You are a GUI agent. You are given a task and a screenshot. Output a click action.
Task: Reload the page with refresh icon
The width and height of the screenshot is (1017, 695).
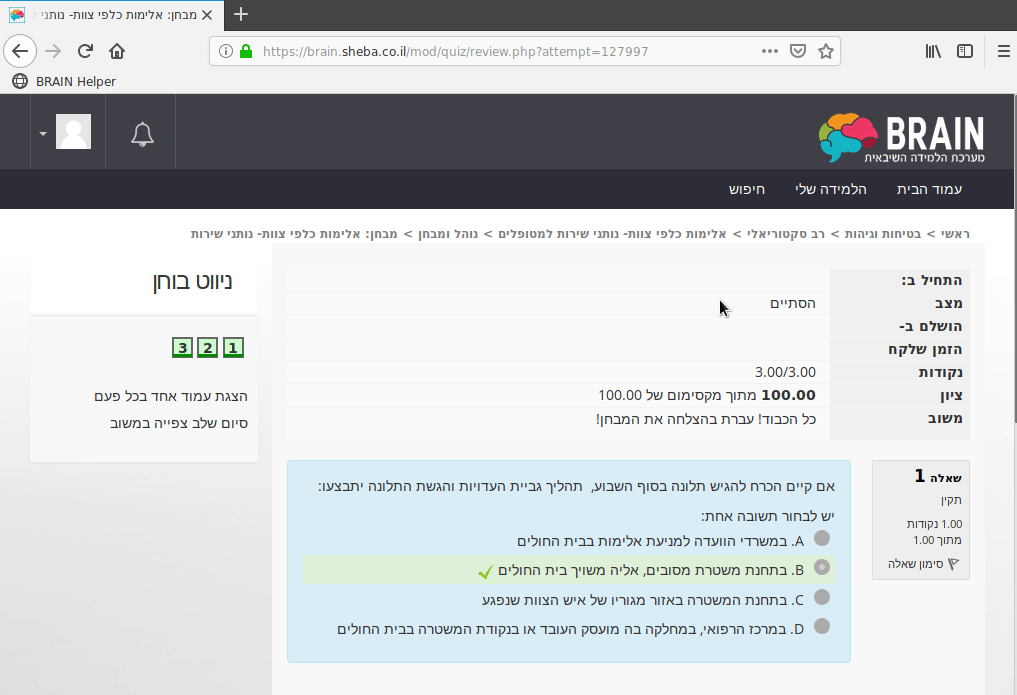coord(85,51)
